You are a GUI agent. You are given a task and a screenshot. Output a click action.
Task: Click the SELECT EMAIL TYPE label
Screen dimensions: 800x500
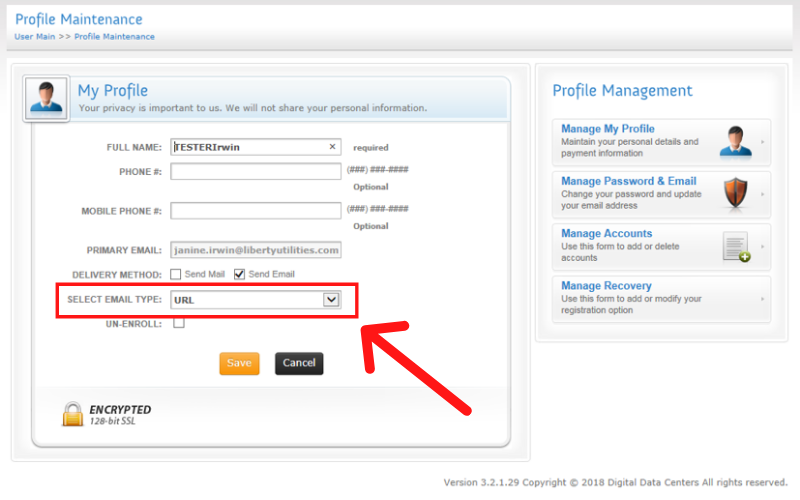(114, 299)
